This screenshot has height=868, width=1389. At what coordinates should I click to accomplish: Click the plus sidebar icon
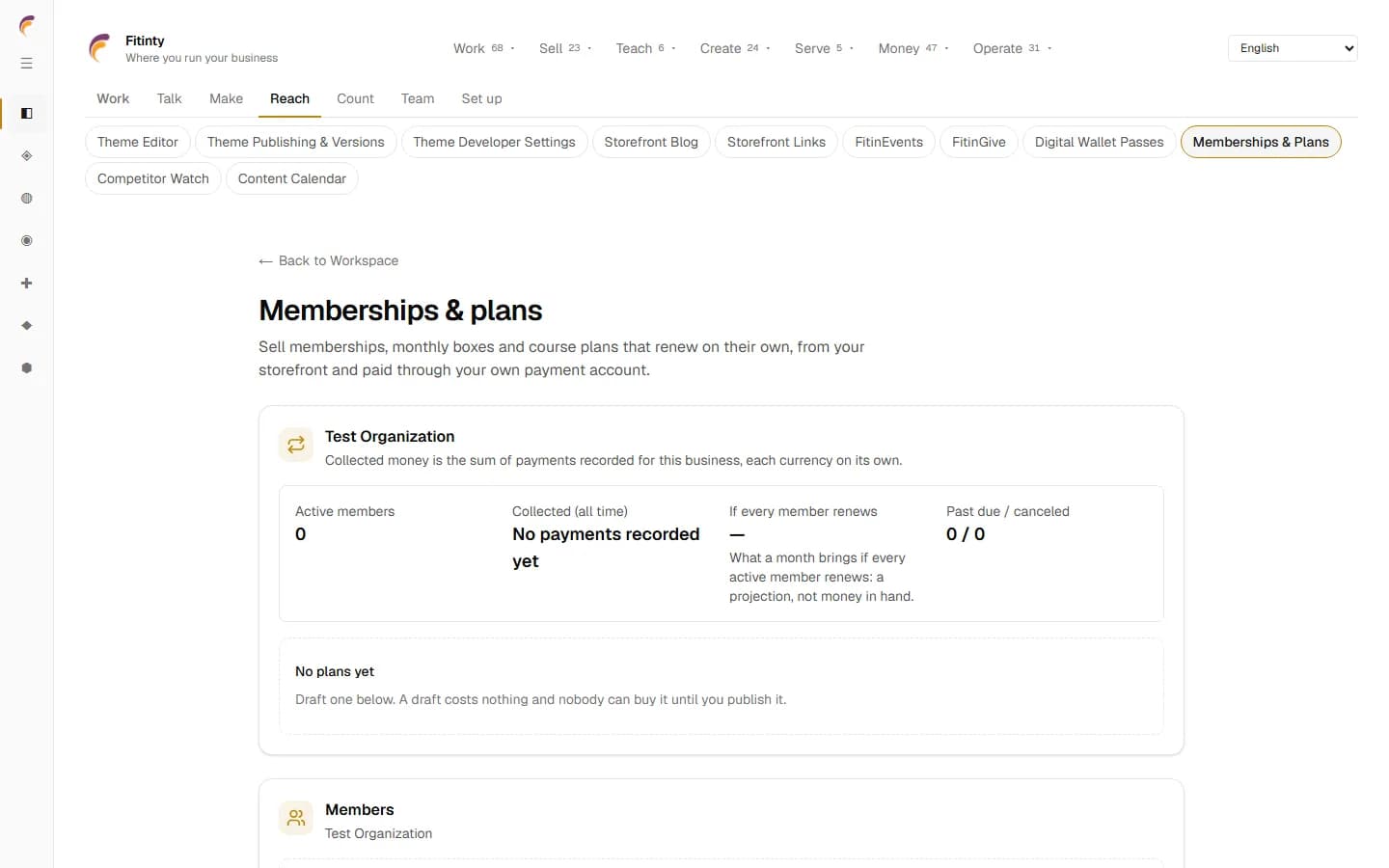27,284
